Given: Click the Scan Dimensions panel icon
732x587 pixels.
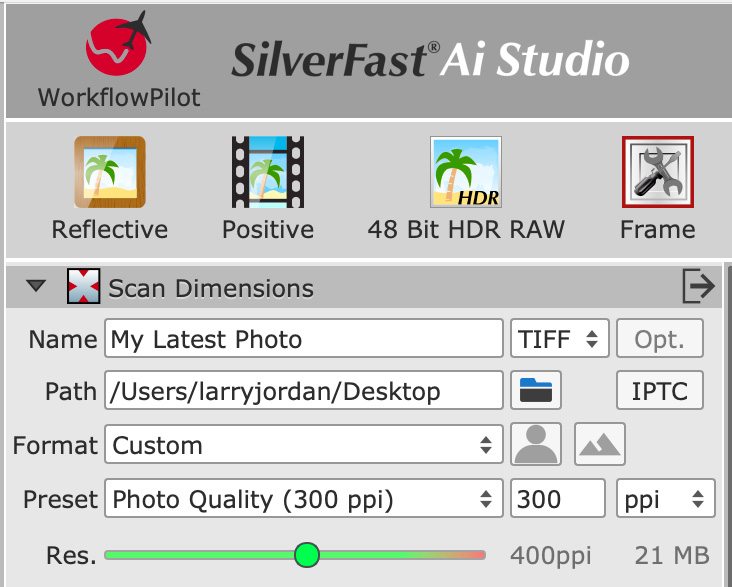Looking at the screenshot, I should coord(84,286).
